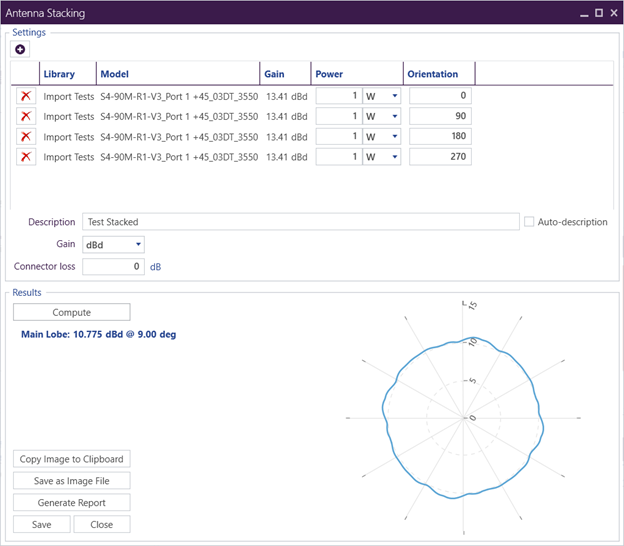Click the orientation field showing 180
This screenshot has width=624, height=546.
[x=440, y=136]
